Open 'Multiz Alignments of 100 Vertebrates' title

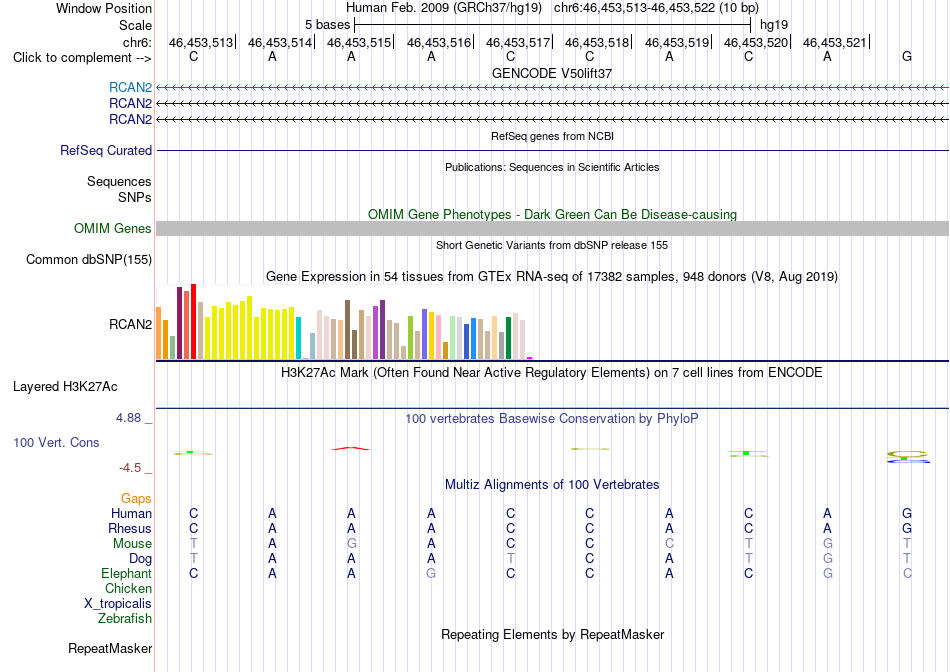tap(552, 485)
